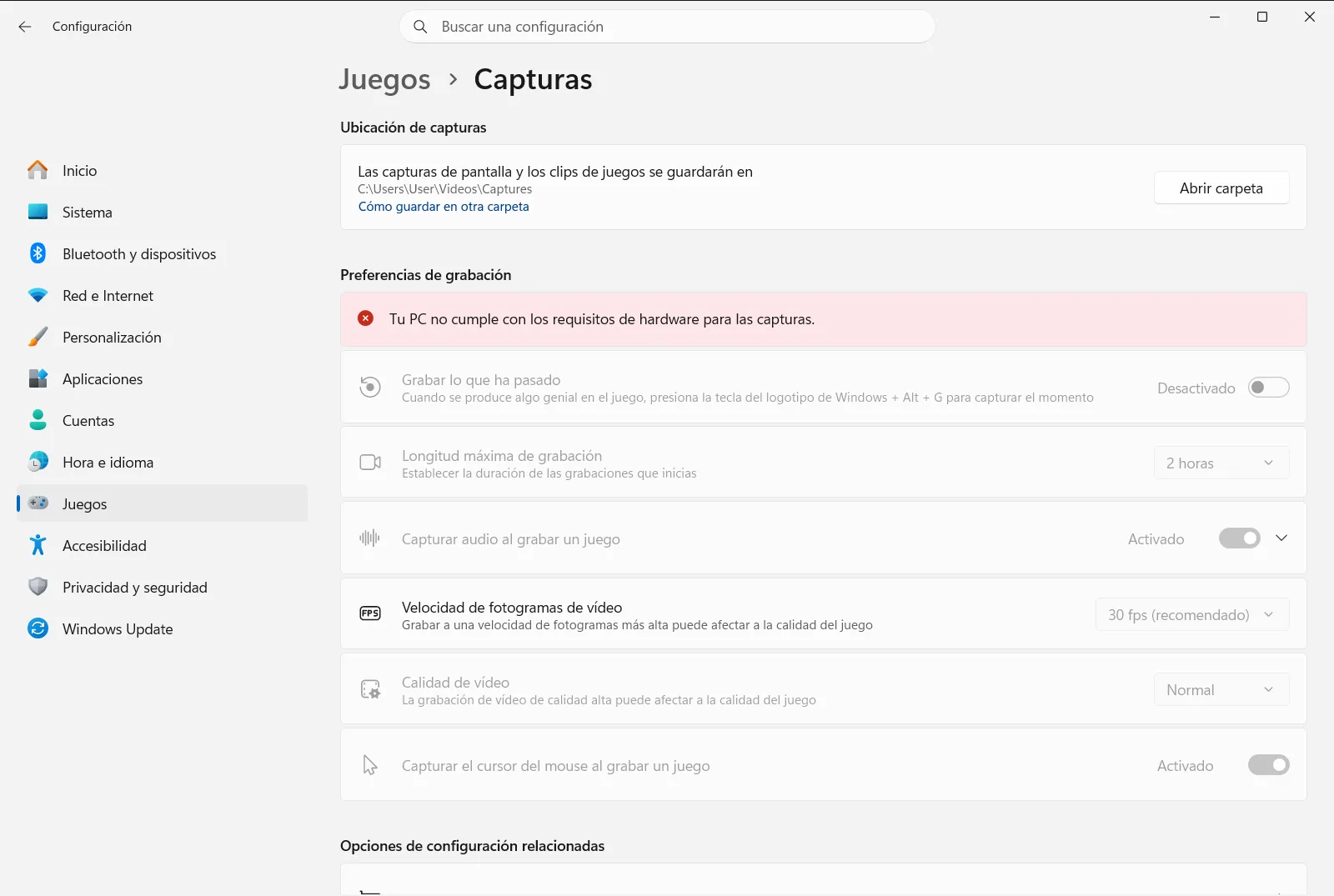This screenshot has width=1334, height=896.
Task: Click the Juegos gamepad icon
Action: pos(38,503)
